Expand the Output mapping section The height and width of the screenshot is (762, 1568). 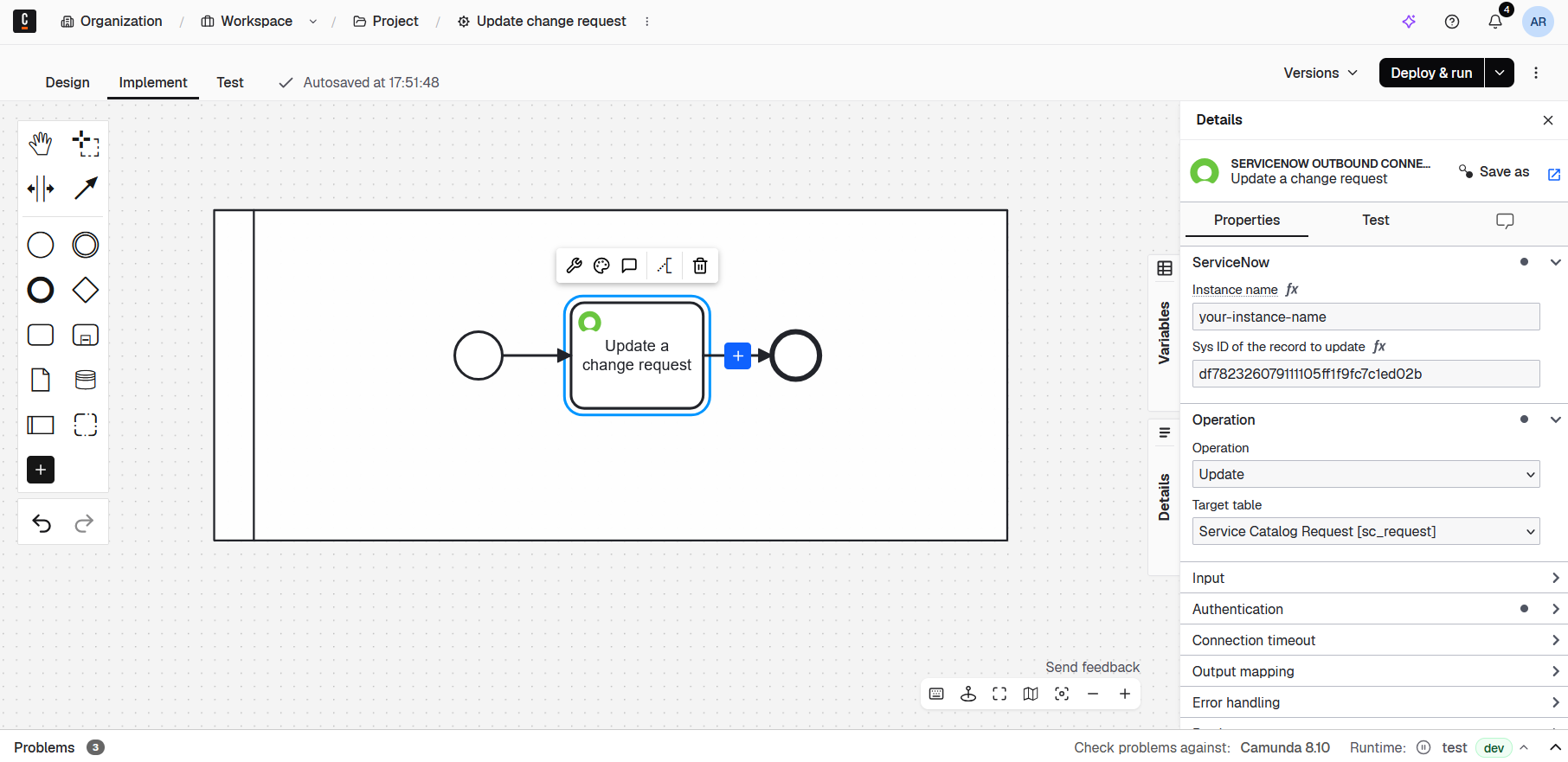pyautogui.click(x=1374, y=671)
